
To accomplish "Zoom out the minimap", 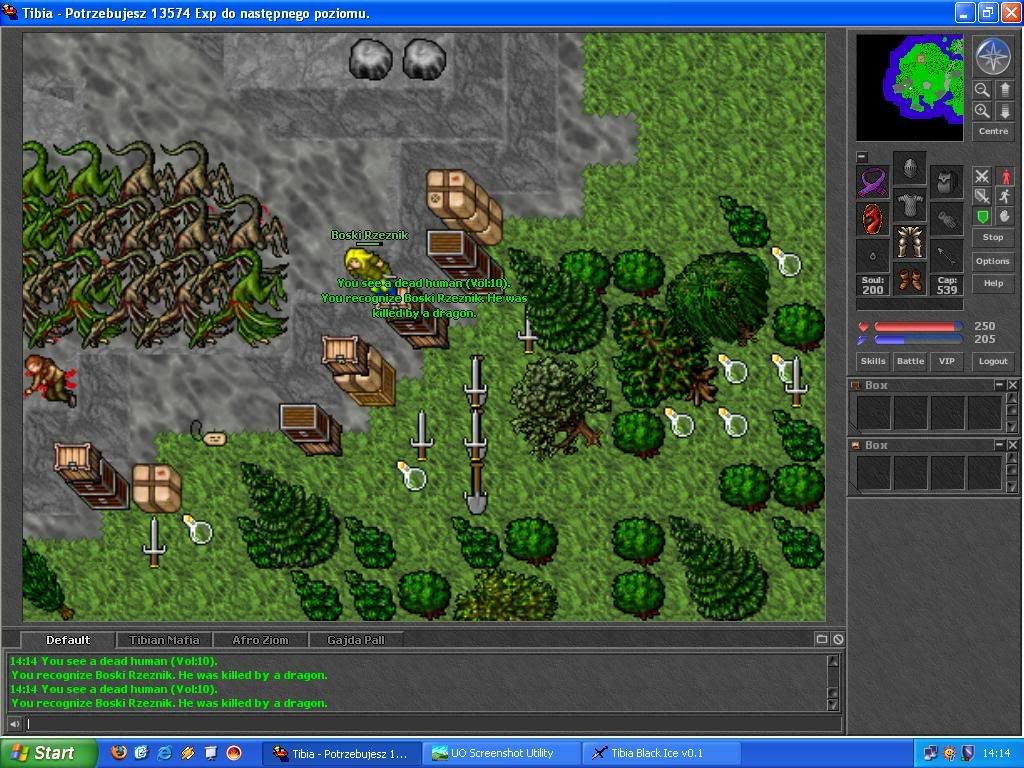I will (982, 90).
